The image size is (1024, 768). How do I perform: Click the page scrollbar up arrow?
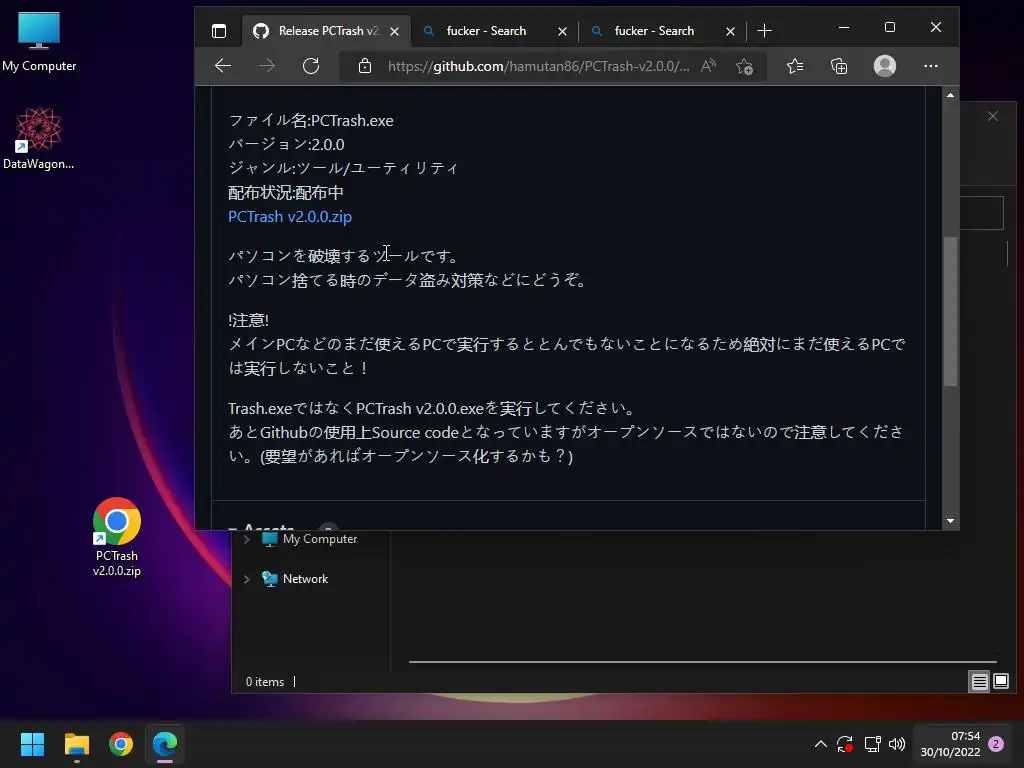(950, 95)
